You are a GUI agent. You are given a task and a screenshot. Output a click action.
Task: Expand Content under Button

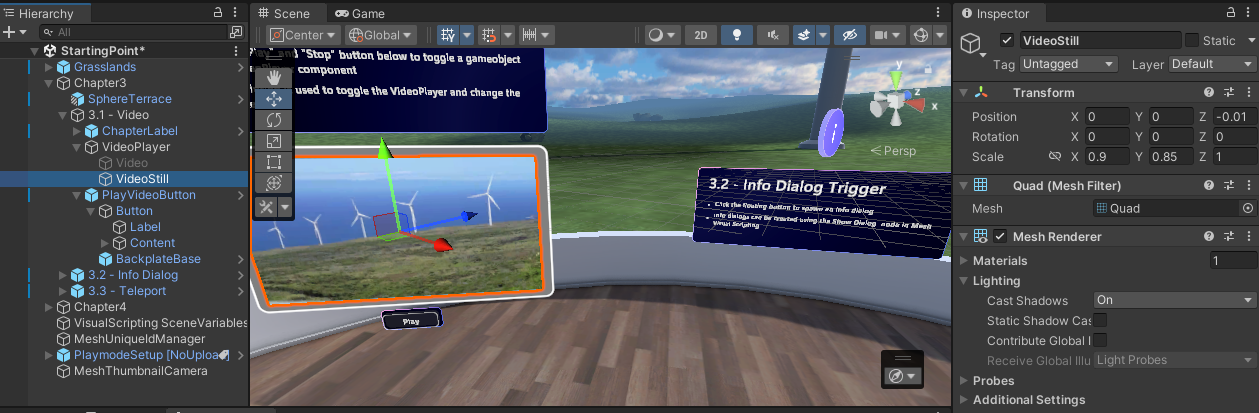pos(105,243)
